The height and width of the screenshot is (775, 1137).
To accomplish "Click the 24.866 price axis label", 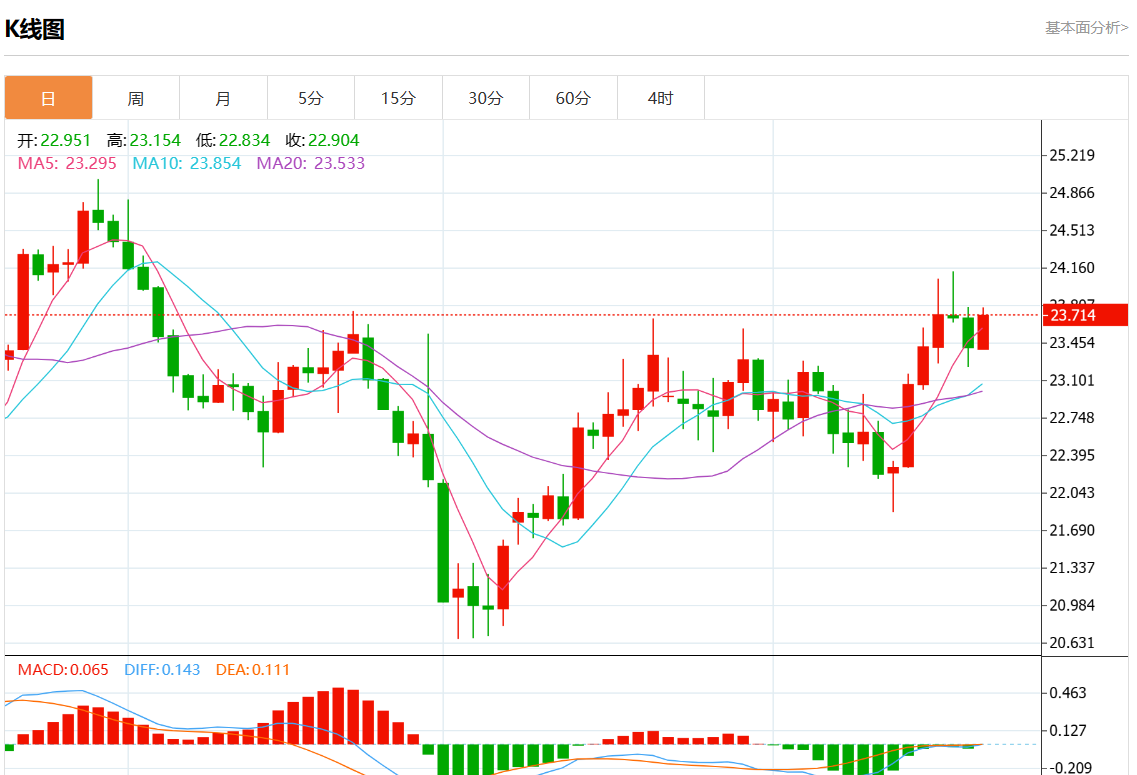I will tap(1072, 193).
